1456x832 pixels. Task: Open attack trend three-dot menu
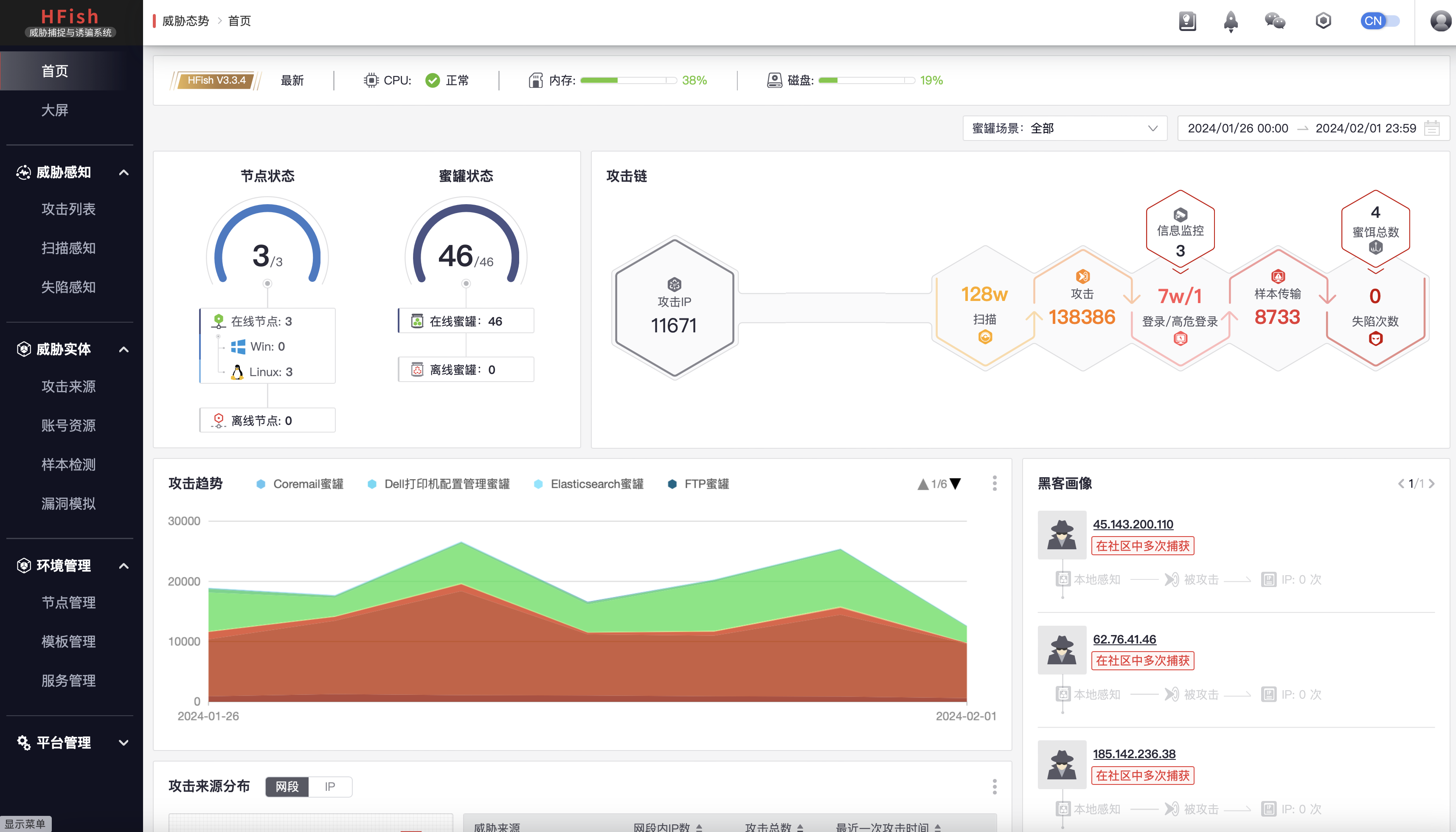pos(994,483)
